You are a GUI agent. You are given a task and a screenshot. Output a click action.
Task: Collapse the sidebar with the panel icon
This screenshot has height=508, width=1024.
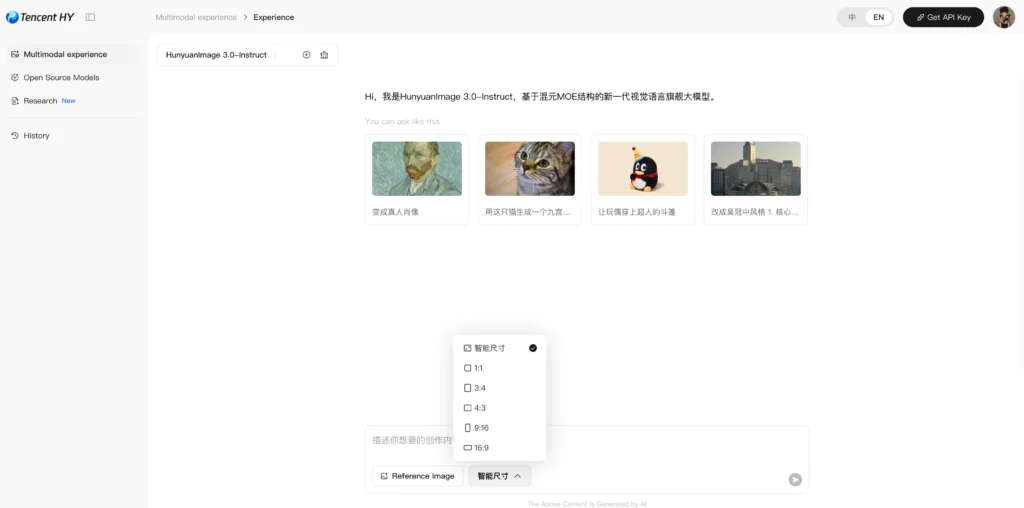pos(90,18)
